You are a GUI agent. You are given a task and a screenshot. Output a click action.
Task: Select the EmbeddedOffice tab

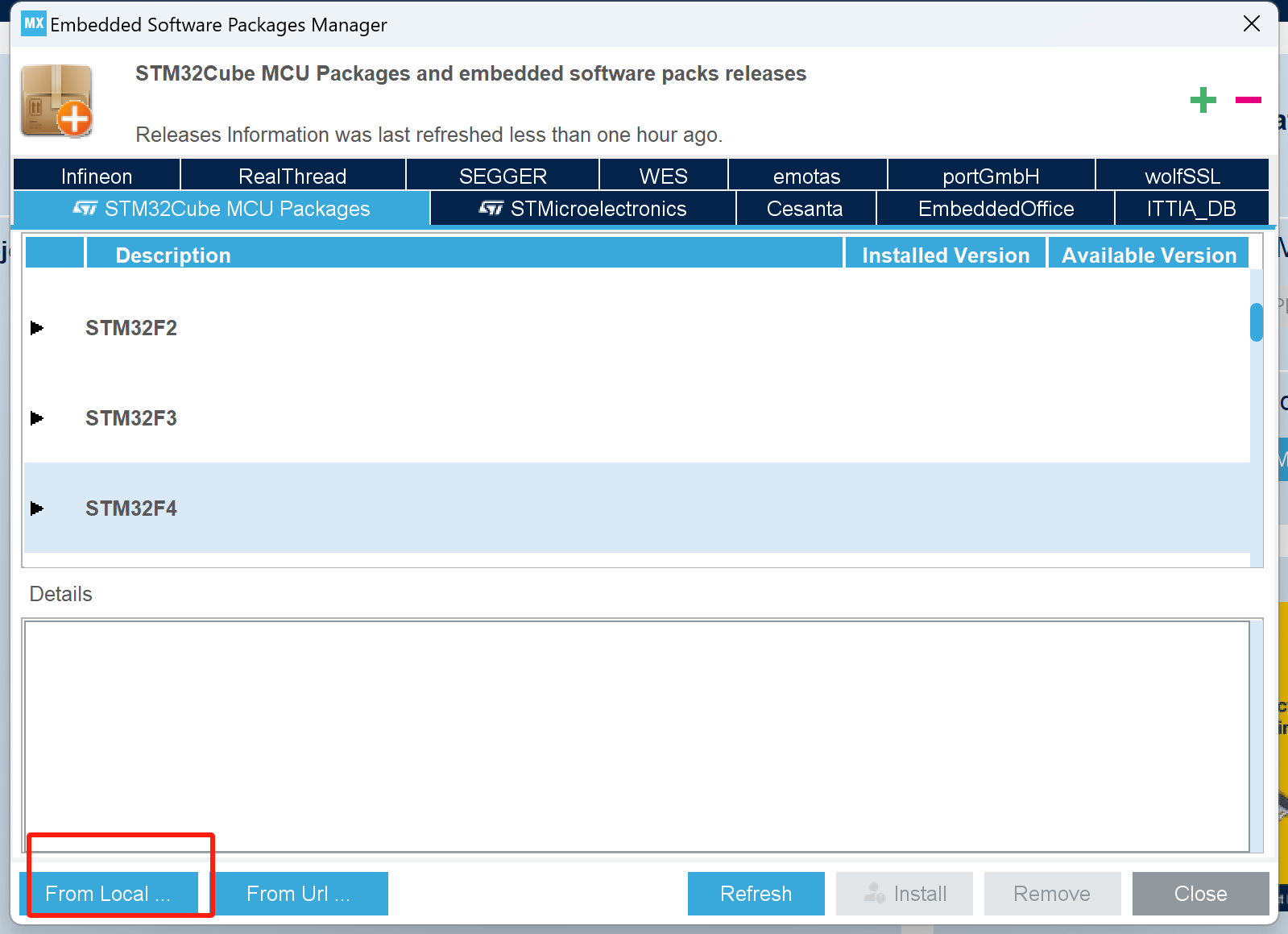pos(996,209)
